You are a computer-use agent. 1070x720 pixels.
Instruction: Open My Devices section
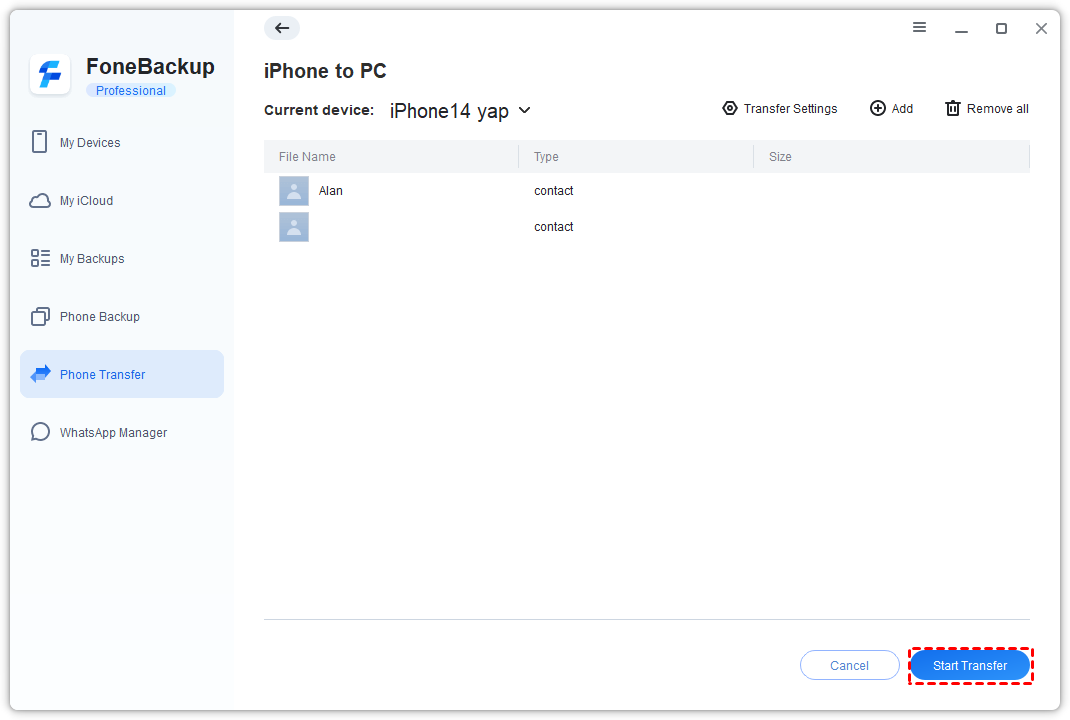[x=121, y=143]
